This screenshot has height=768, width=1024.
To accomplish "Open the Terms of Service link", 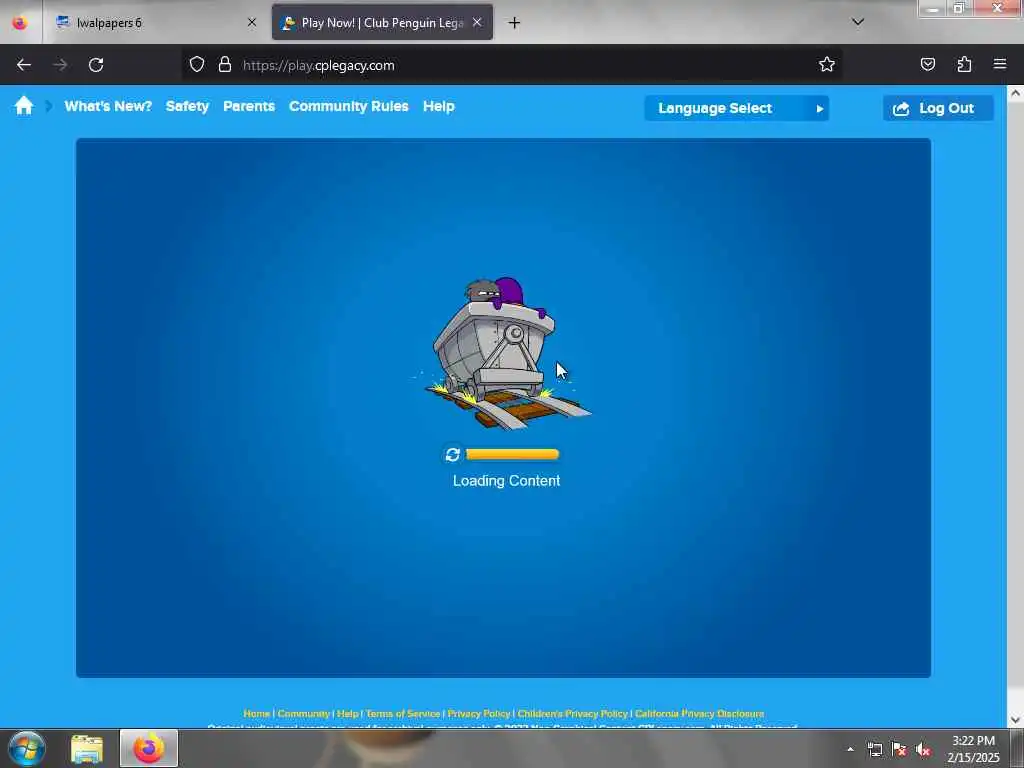I will [403, 714].
